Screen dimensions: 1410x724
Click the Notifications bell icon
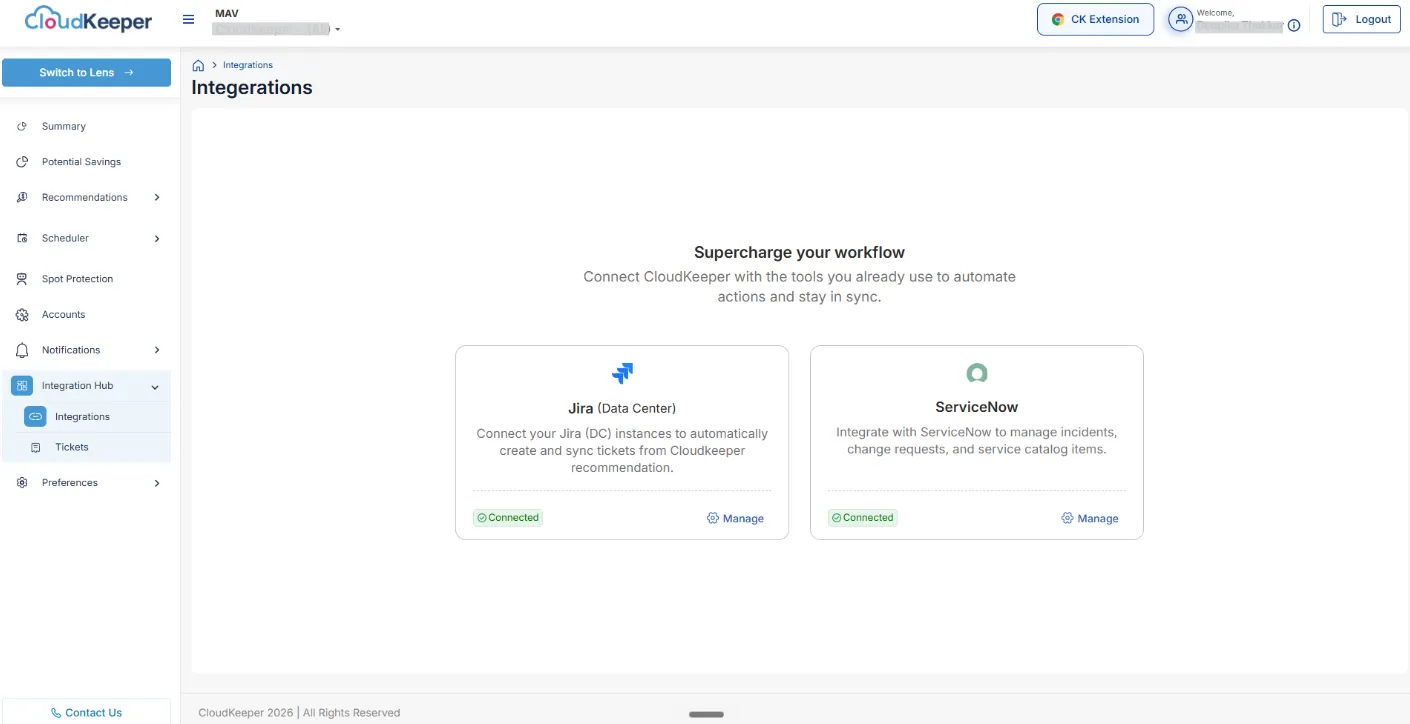pos(22,350)
